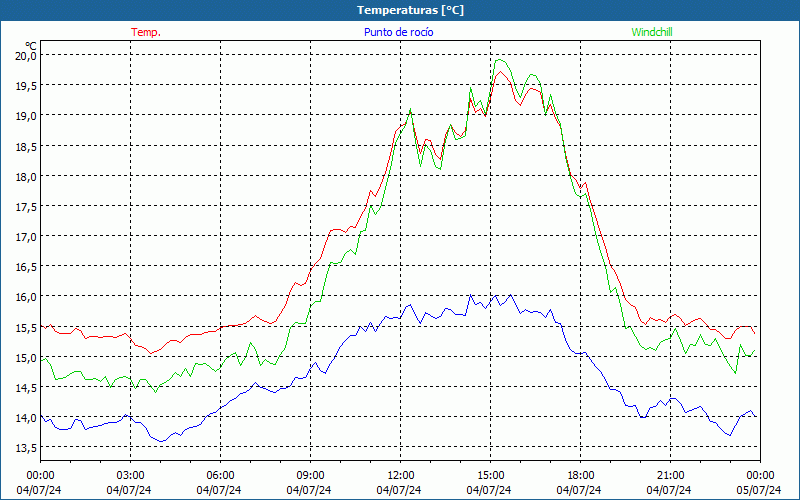Click the '06:00' time axis label

(x=220, y=476)
